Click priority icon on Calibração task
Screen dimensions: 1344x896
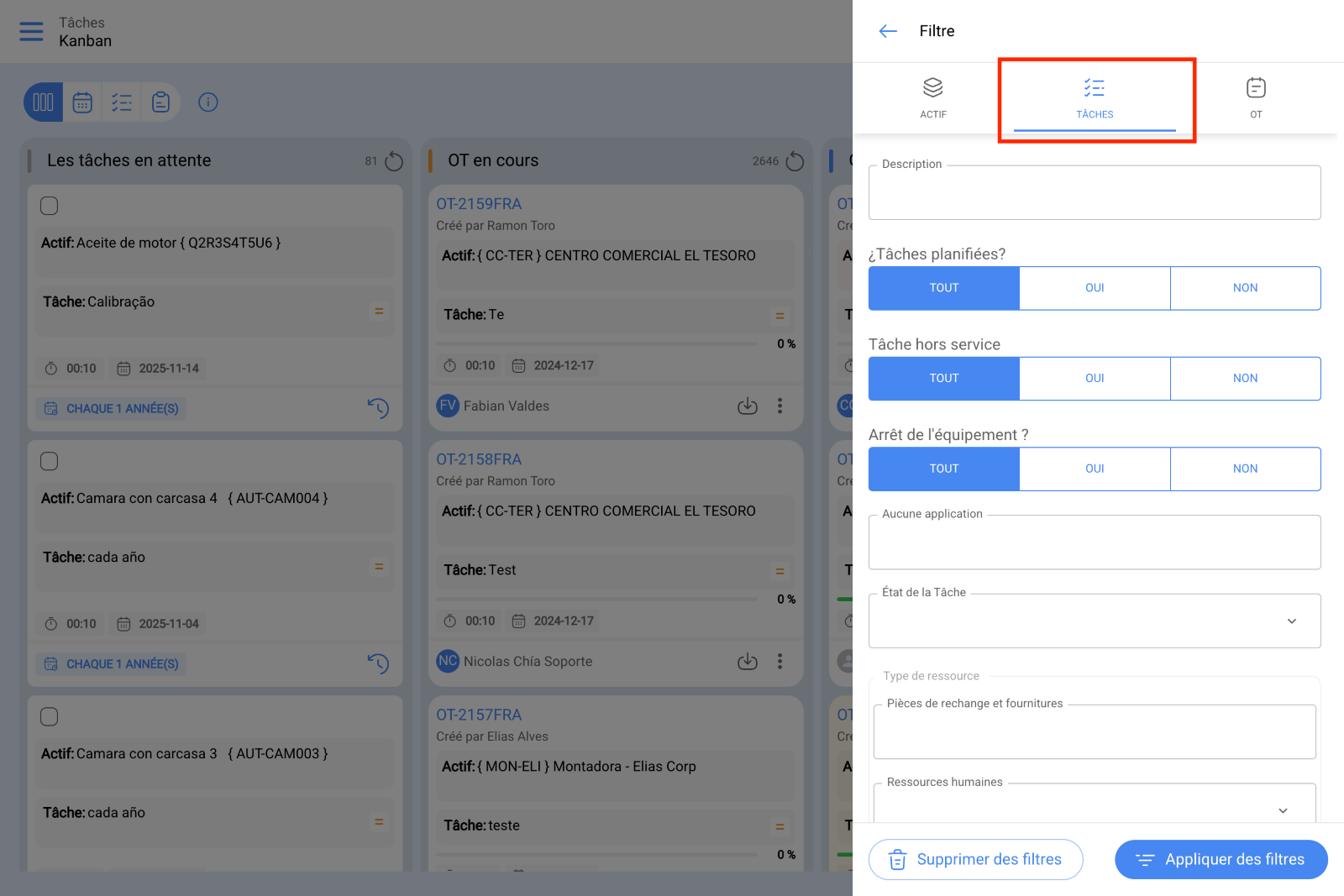coord(379,312)
